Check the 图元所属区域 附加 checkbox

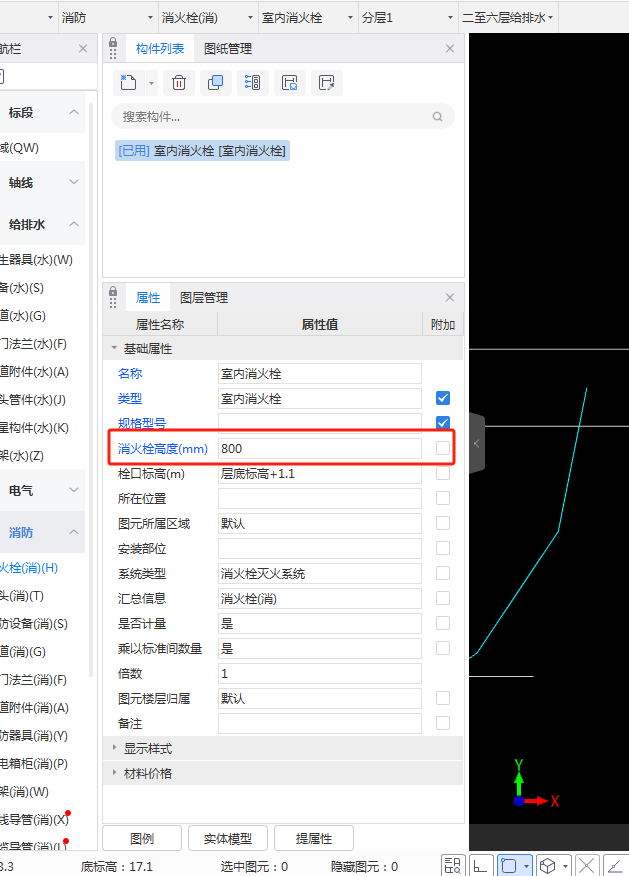(443, 523)
